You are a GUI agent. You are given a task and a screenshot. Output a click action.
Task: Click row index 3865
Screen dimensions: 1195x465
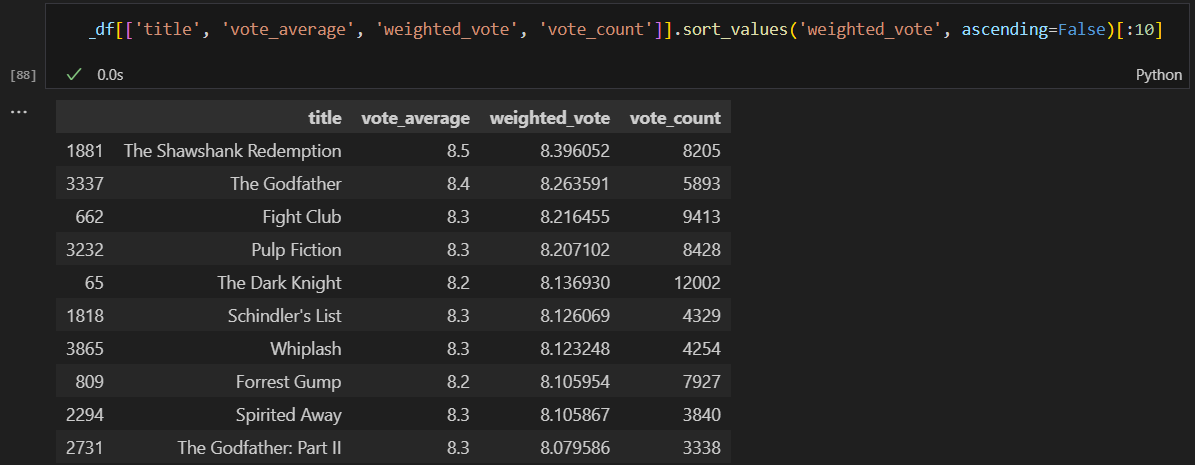pyautogui.click(x=85, y=348)
